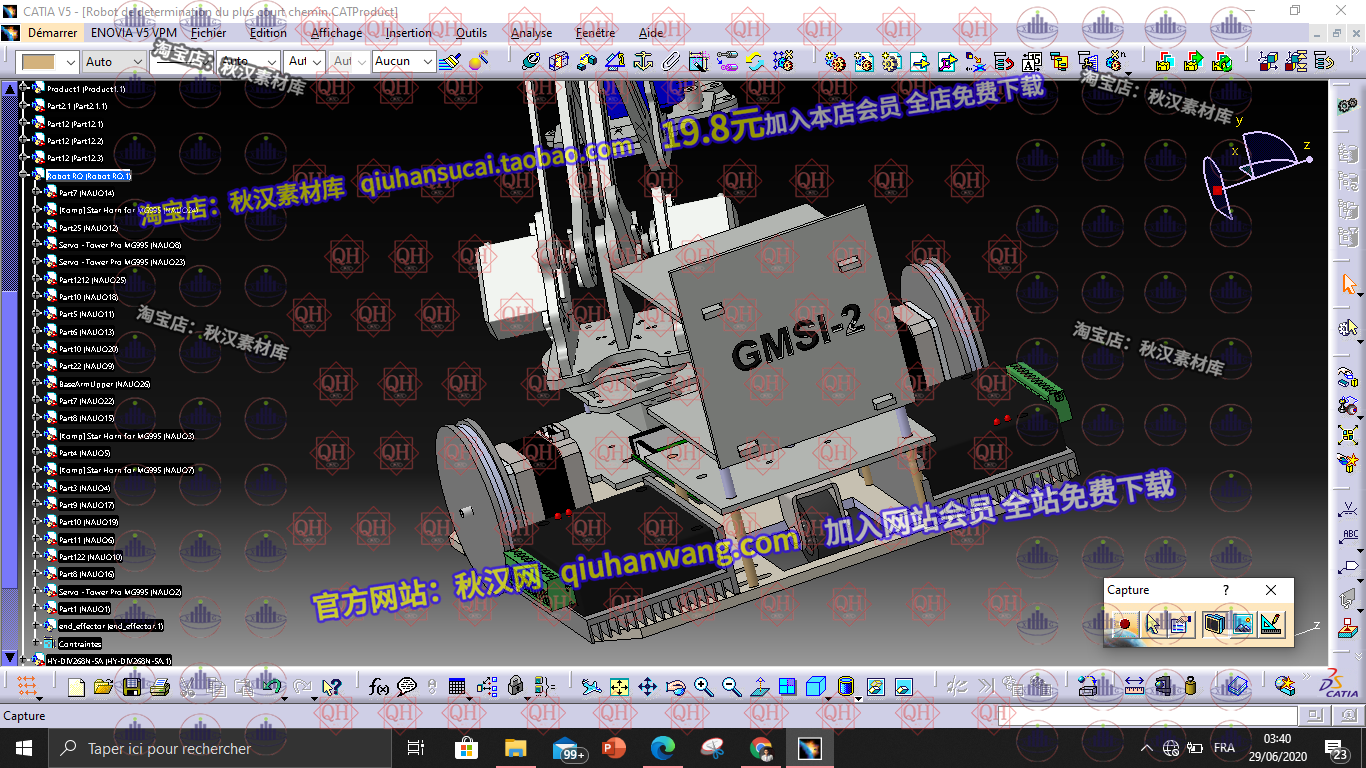This screenshot has width=1366, height=768.
Task: Click the Select mode arrow in Capture toolbar
Action: [x=1153, y=624]
